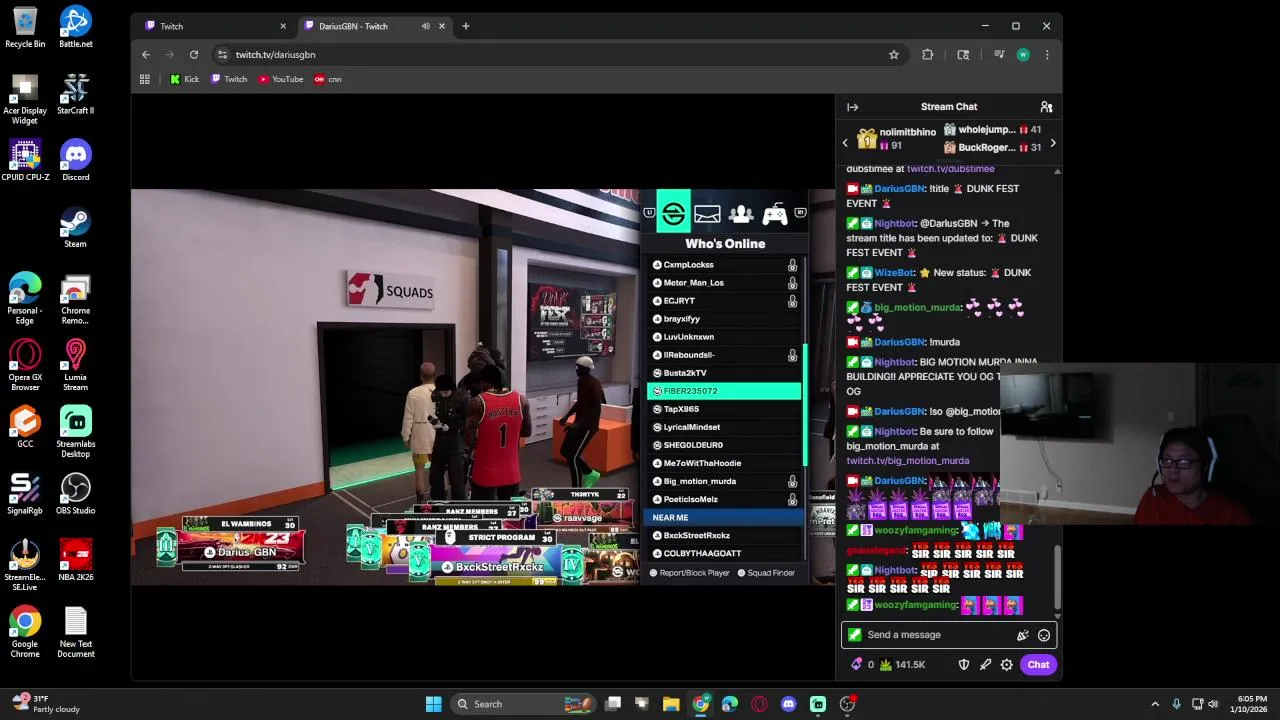Open the Recycle Bin desktop icon
This screenshot has width=1280, height=720.
point(25,27)
